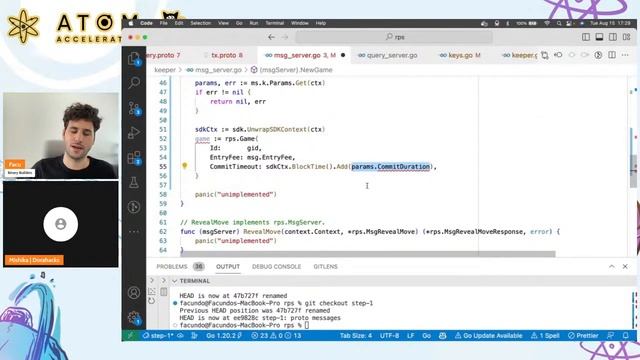Screen dimensions: 640x360
Task: Change Tab Size: 4 indentation setting
Action: 356,336
